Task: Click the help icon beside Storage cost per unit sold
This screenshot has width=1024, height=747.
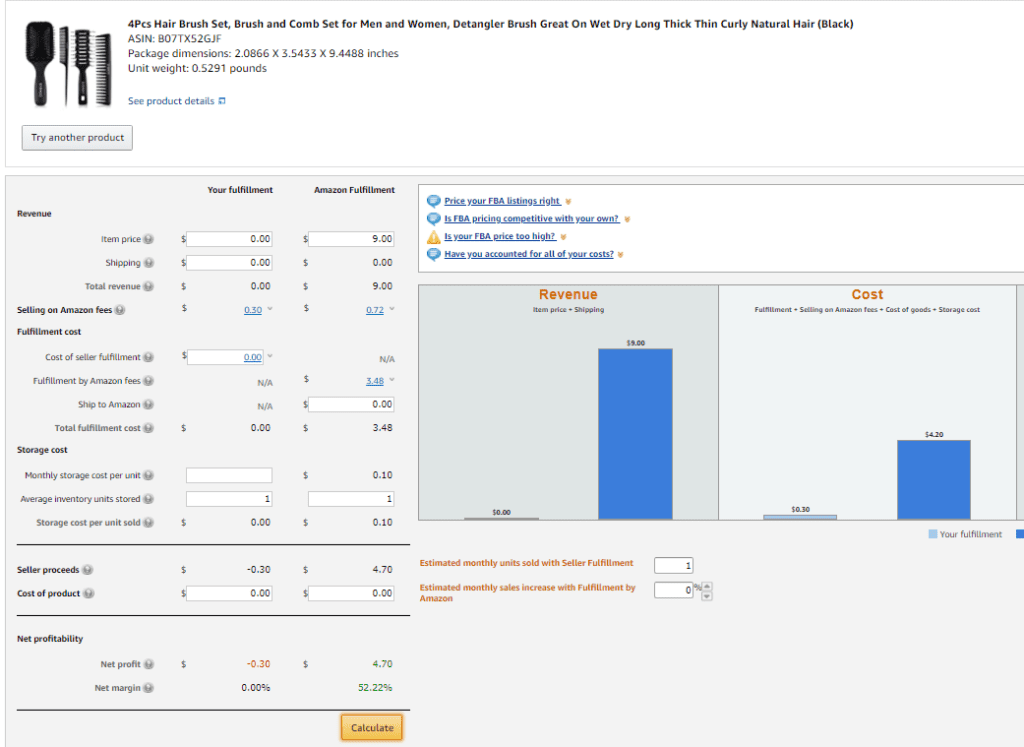Action: tap(148, 522)
